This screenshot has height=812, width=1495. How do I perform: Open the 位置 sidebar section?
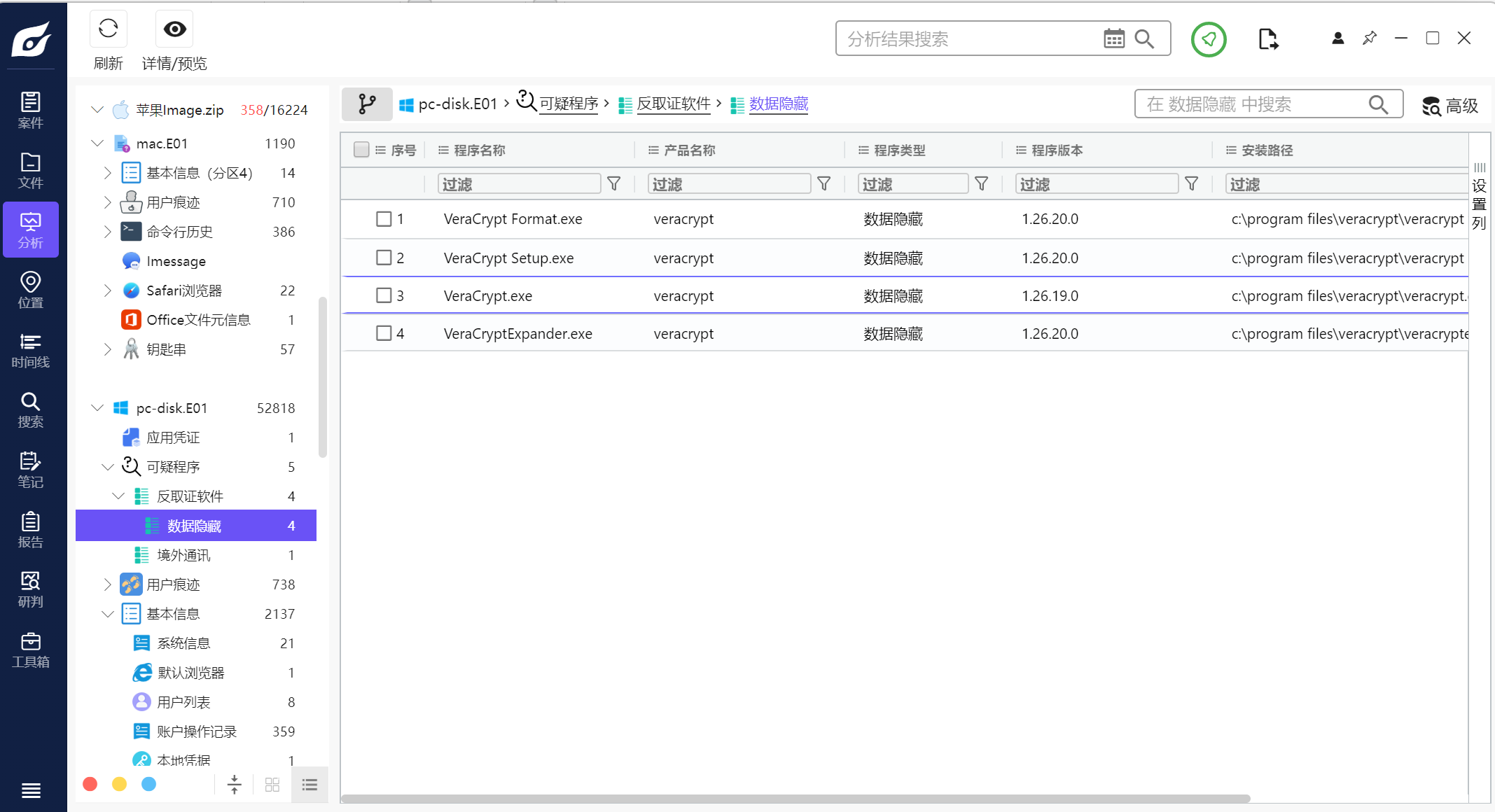click(x=31, y=290)
